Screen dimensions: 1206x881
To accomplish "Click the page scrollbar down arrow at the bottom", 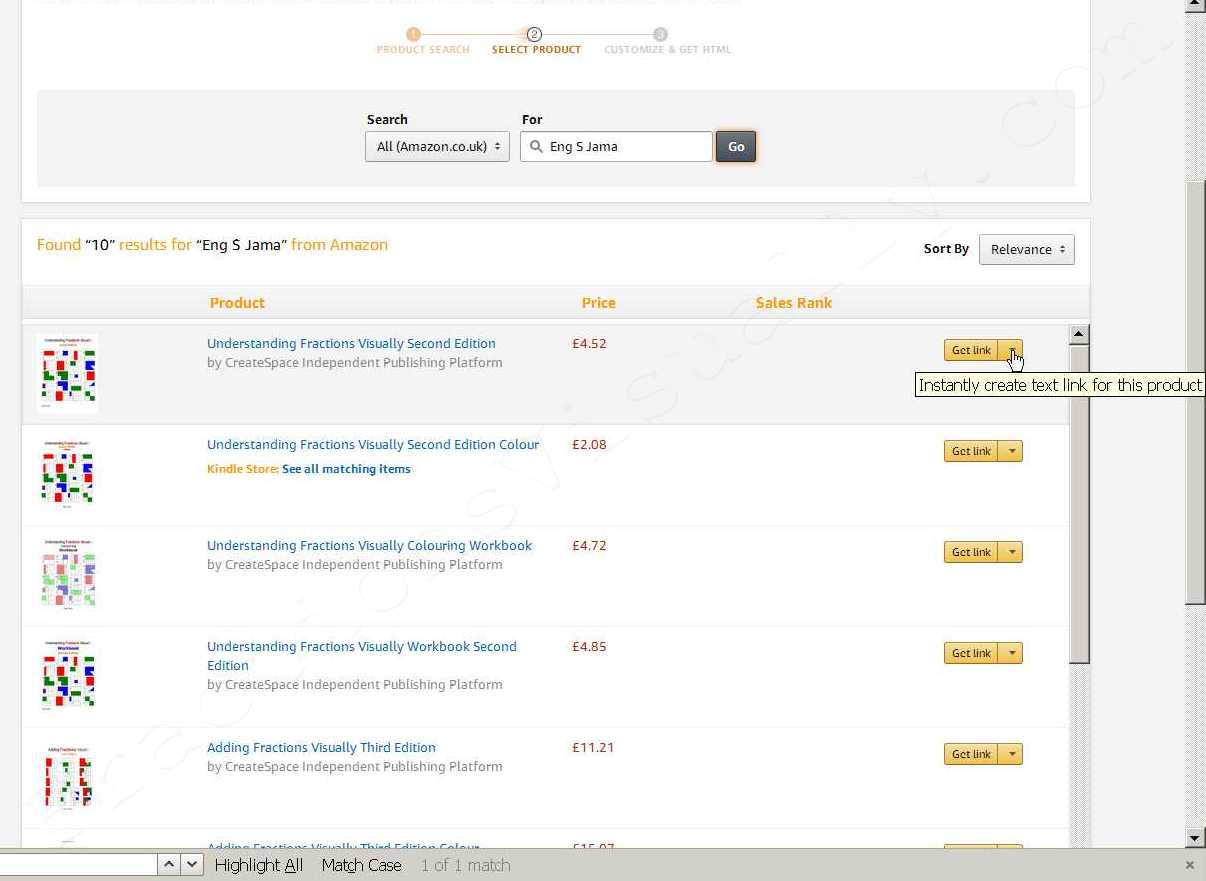I will coord(1196,838).
